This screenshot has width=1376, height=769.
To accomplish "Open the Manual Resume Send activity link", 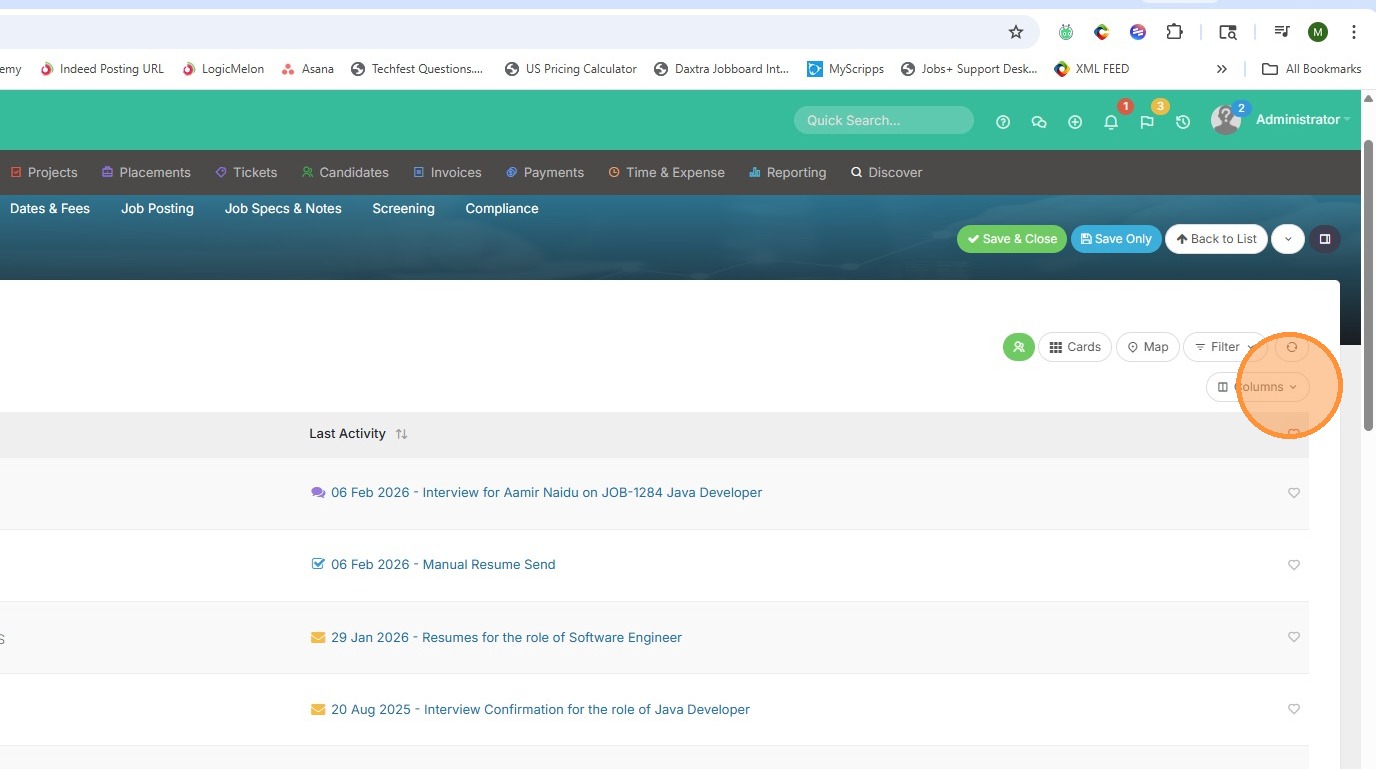I will [x=443, y=564].
